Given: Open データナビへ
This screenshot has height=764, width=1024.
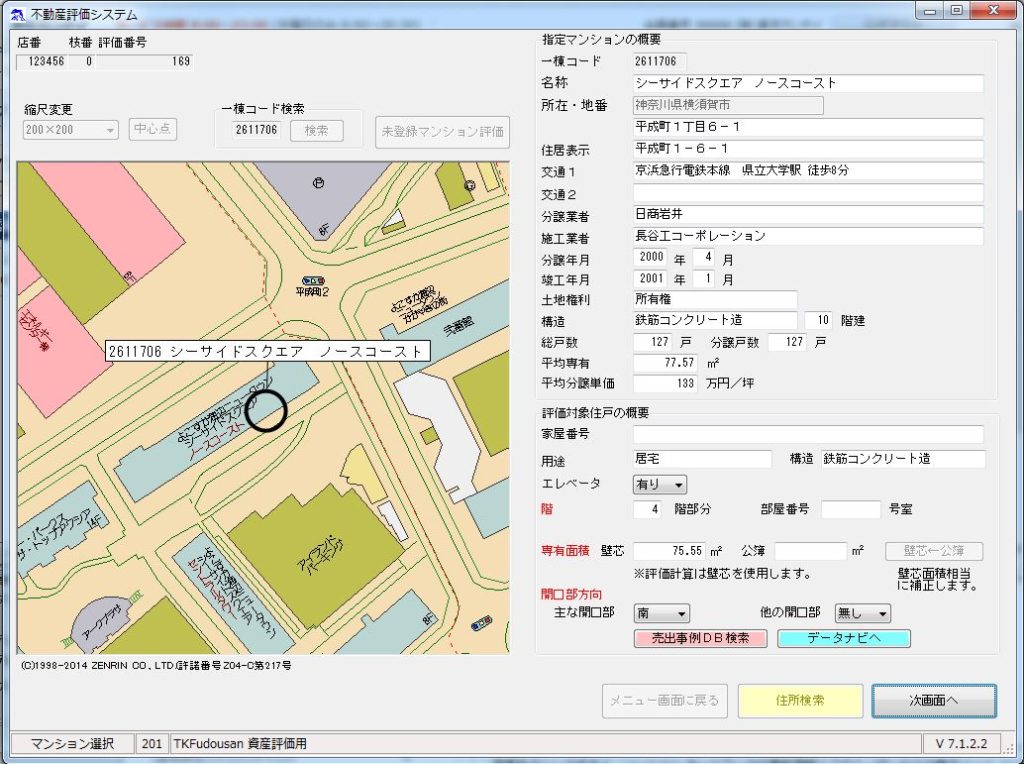Looking at the screenshot, I should tap(843, 638).
